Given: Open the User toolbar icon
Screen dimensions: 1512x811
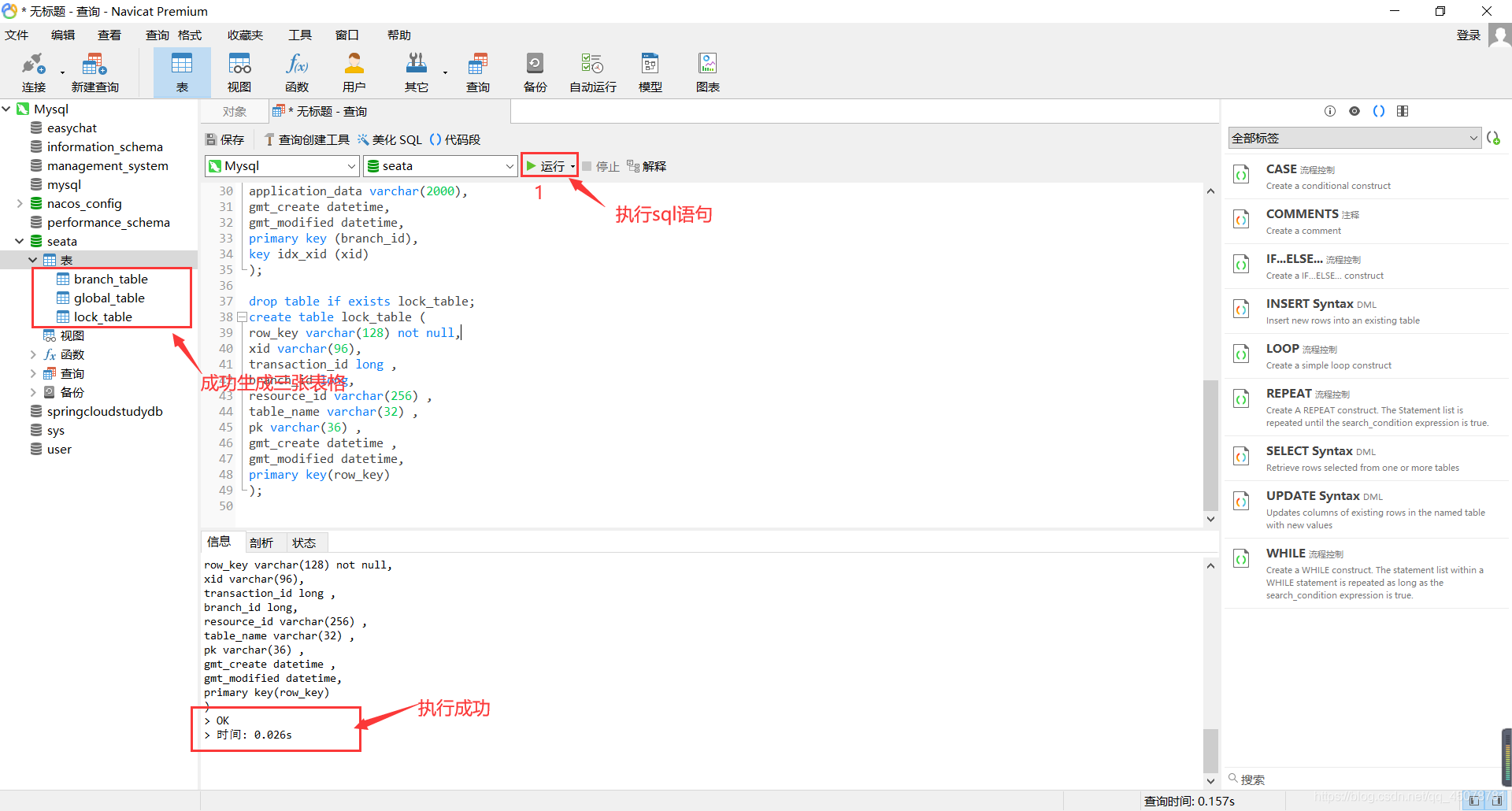Looking at the screenshot, I should point(354,72).
